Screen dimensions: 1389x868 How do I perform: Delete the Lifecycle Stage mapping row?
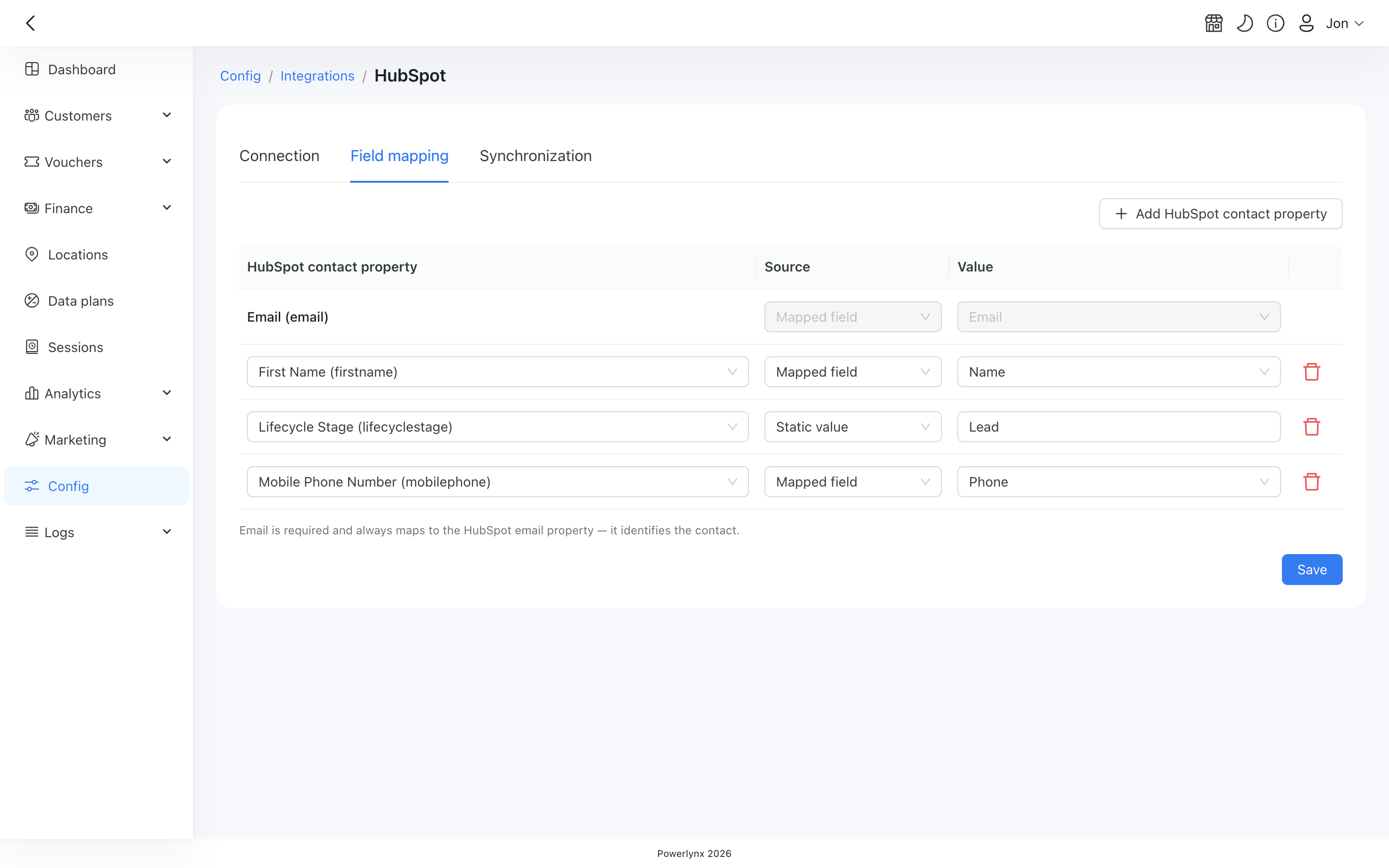click(x=1311, y=427)
